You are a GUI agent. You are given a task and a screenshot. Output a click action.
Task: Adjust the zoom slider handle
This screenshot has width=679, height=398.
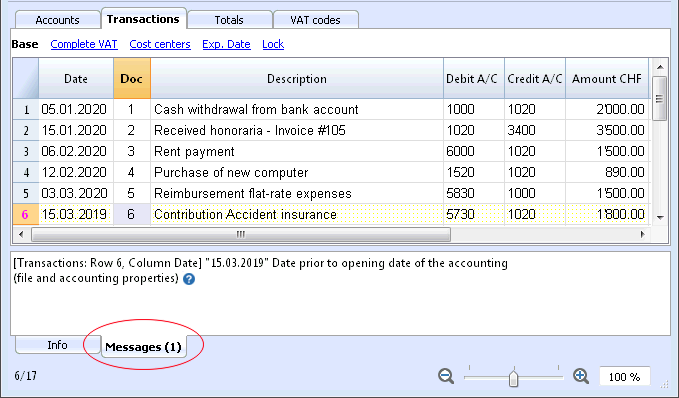513,378
